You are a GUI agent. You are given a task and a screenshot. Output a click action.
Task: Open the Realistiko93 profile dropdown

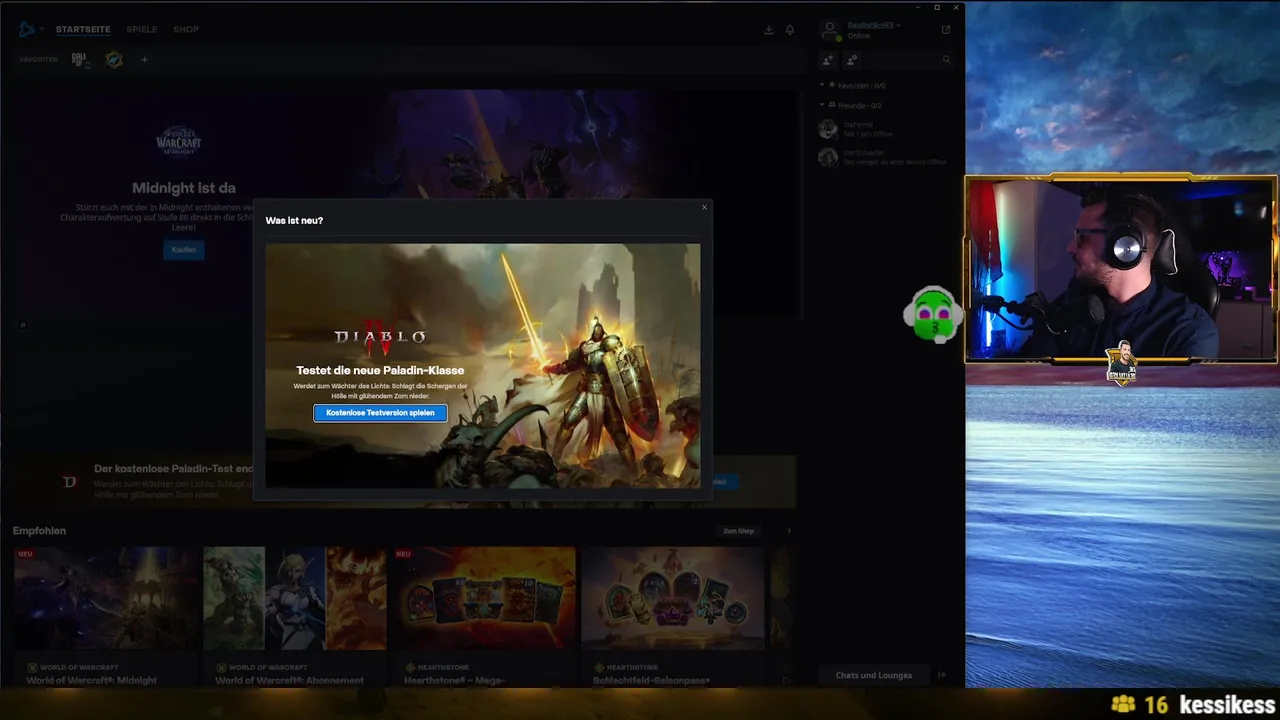(873, 25)
